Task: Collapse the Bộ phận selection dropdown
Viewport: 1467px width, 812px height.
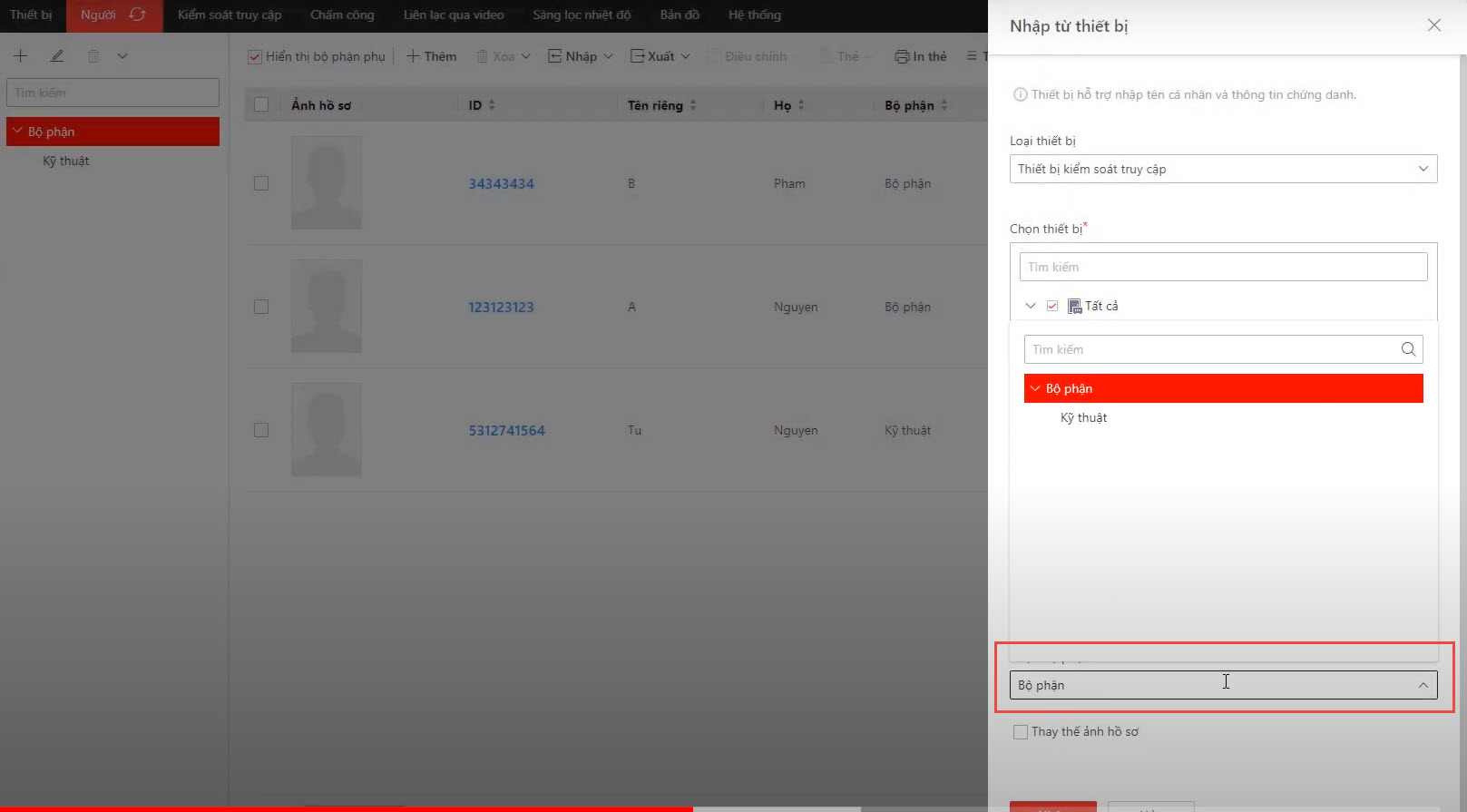Action: (1423, 685)
